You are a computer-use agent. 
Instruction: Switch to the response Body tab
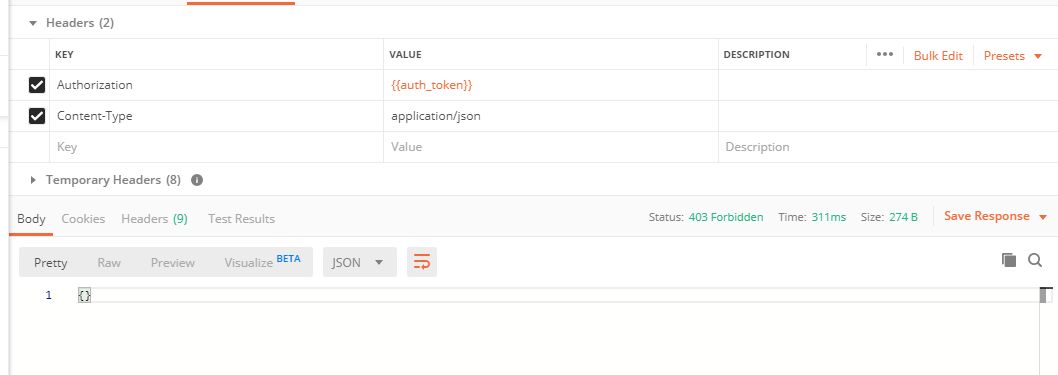31,219
